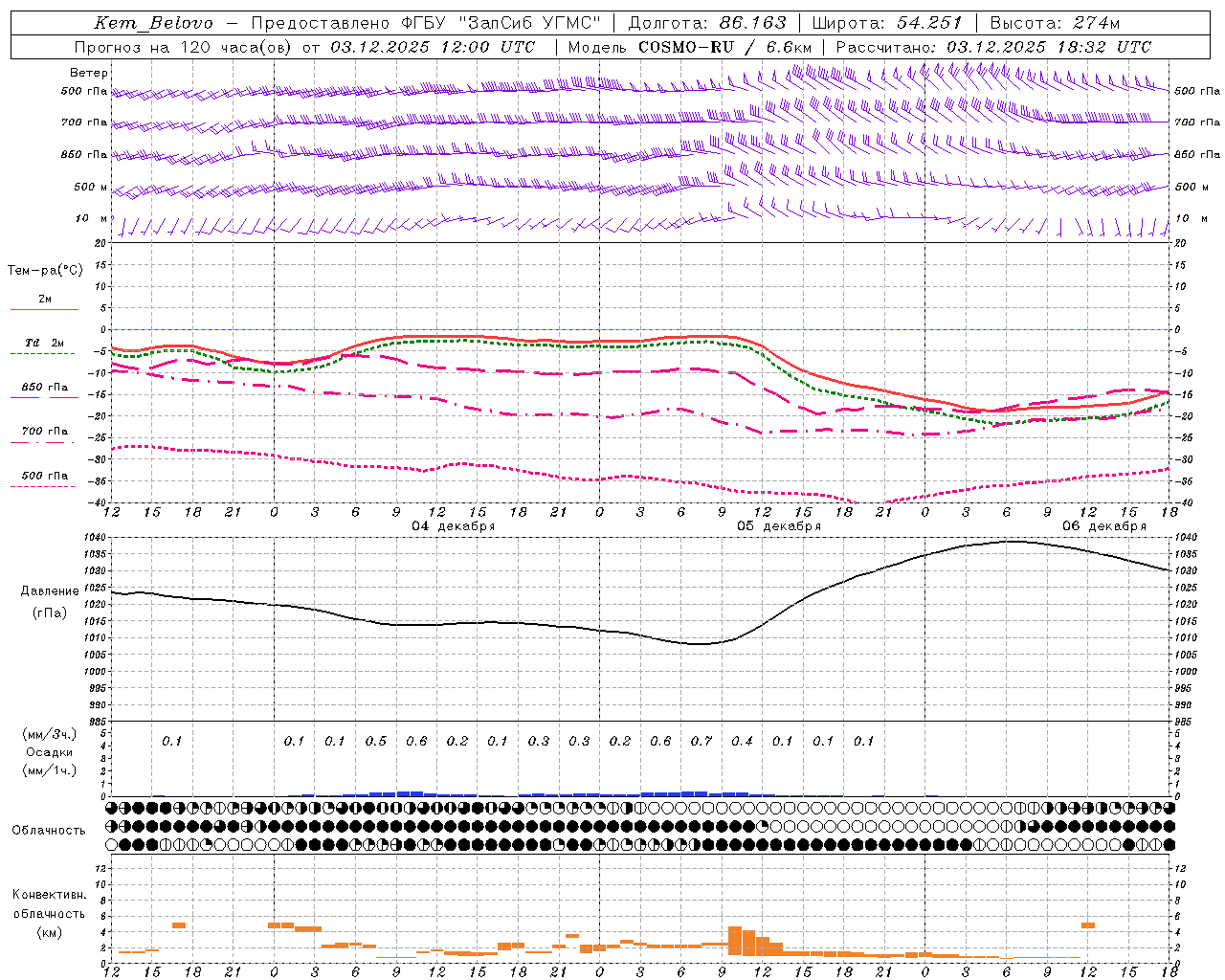Click the station name Kem_Belovo in the header

[153, 24]
